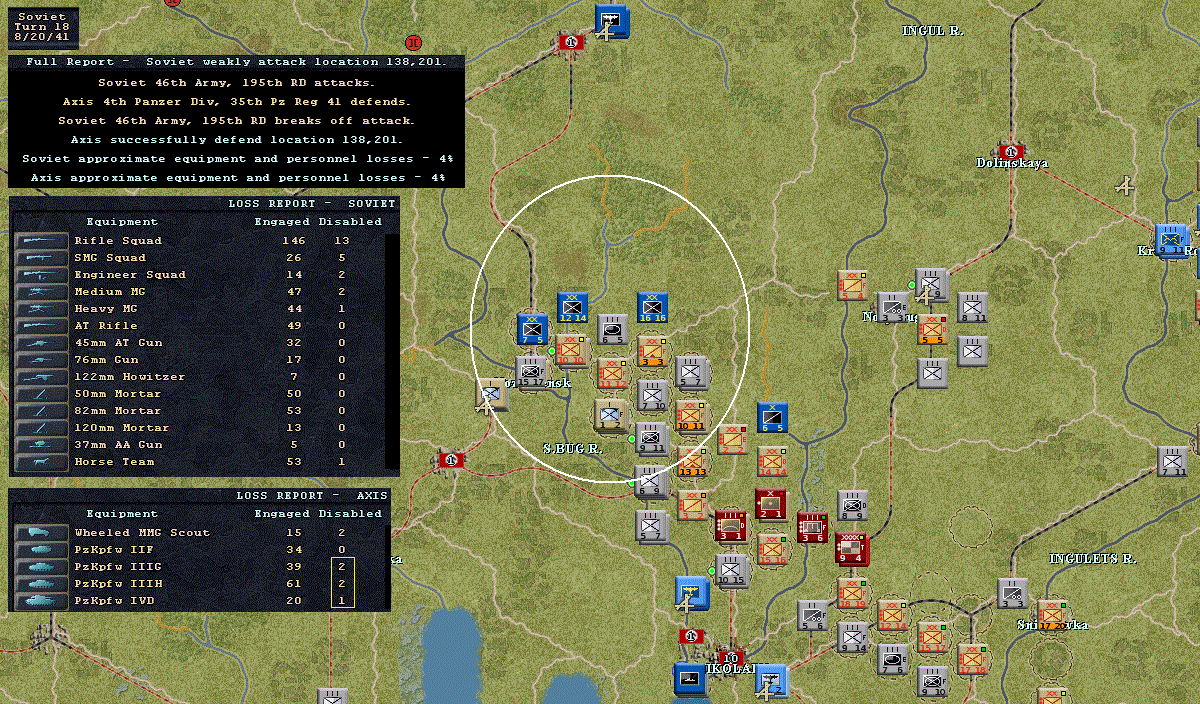Select the tan 18-19 rifle division counter
The image size is (1200, 704).
tap(852, 593)
